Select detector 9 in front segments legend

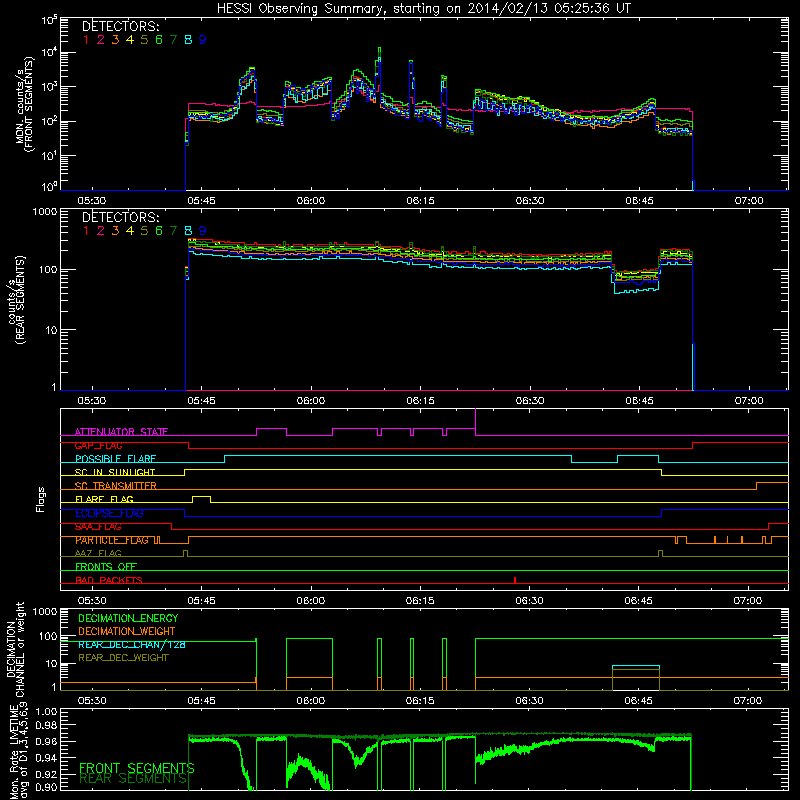coord(203,40)
